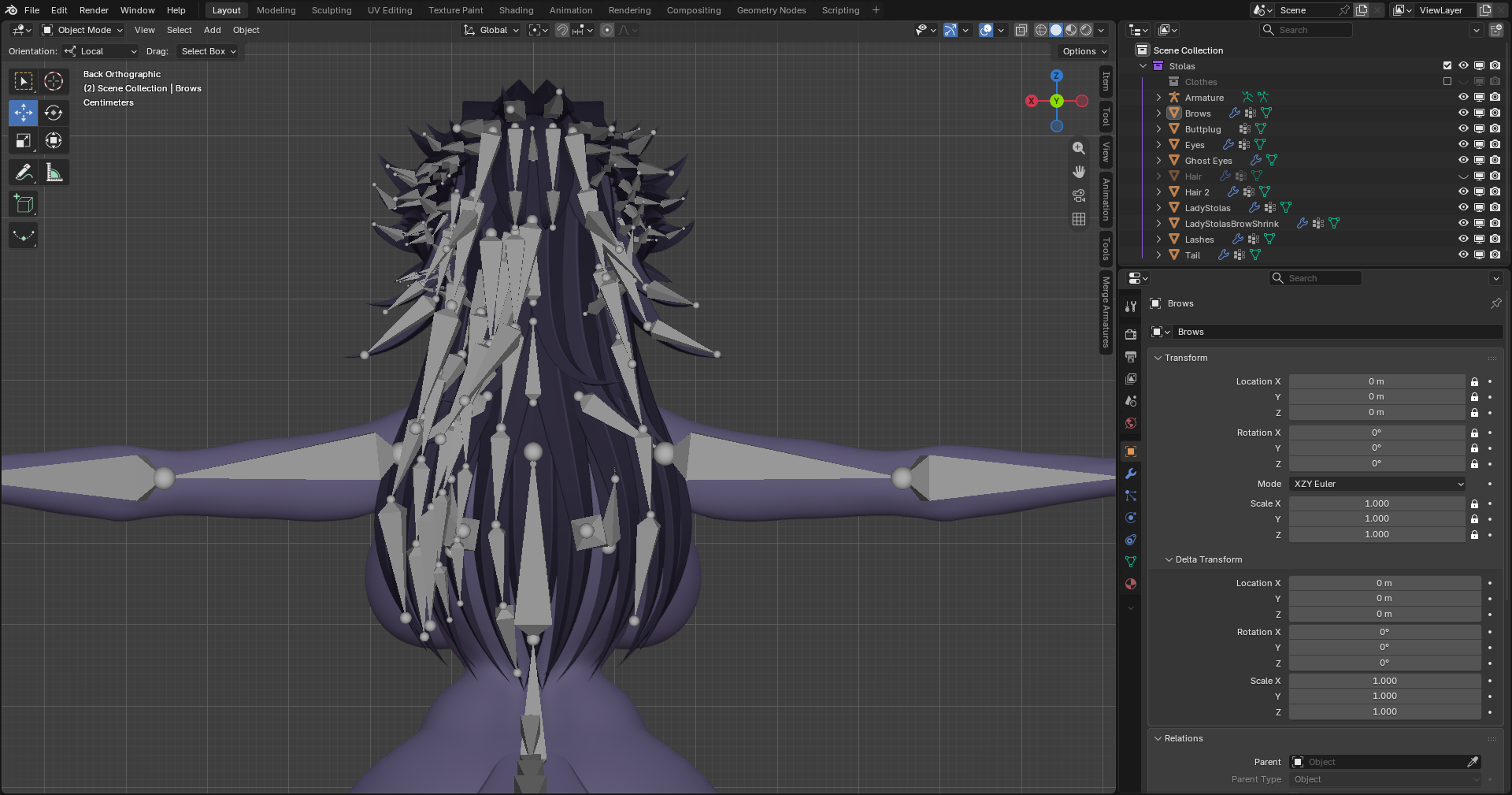1512x795 pixels.
Task: Click the zoom magnifier viewport gizmo
Action: click(1079, 148)
